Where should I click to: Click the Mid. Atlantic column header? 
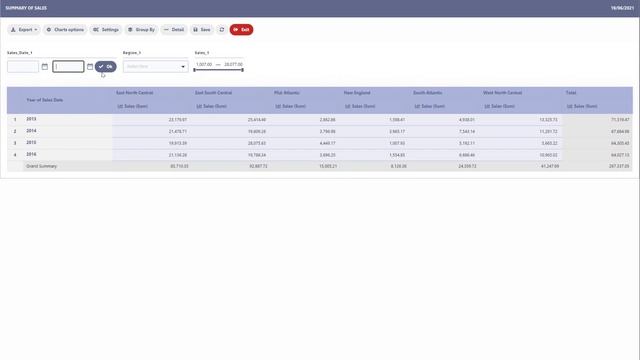click(x=287, y=93)
